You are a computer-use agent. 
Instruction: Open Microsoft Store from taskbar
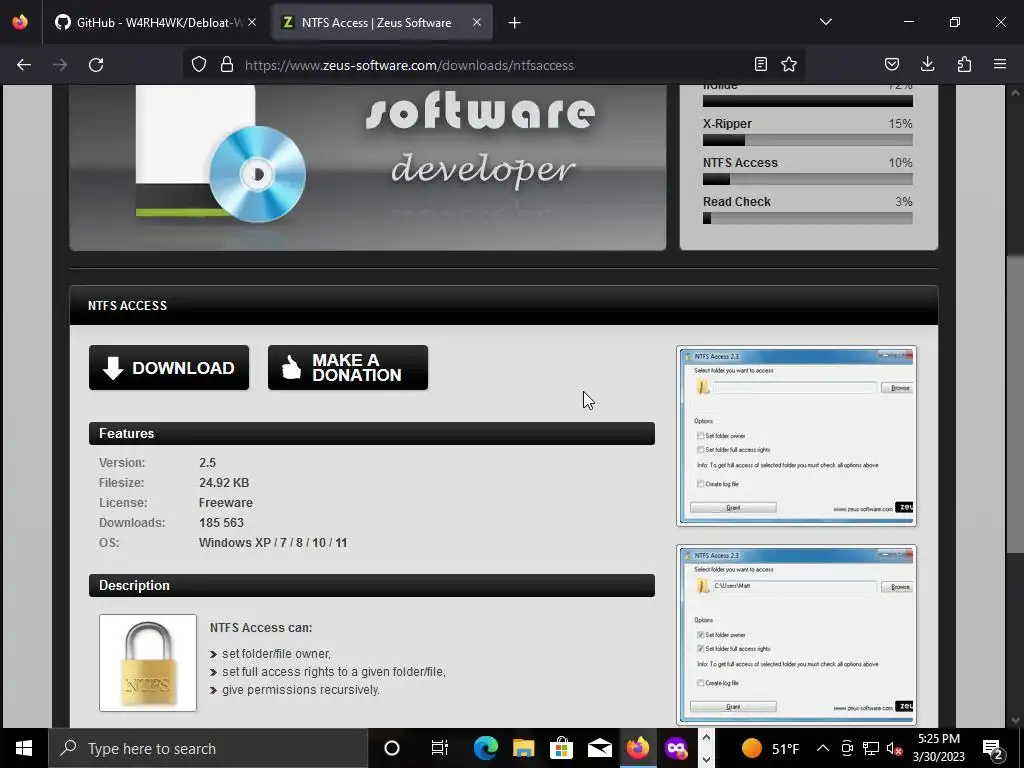[561, 748]
